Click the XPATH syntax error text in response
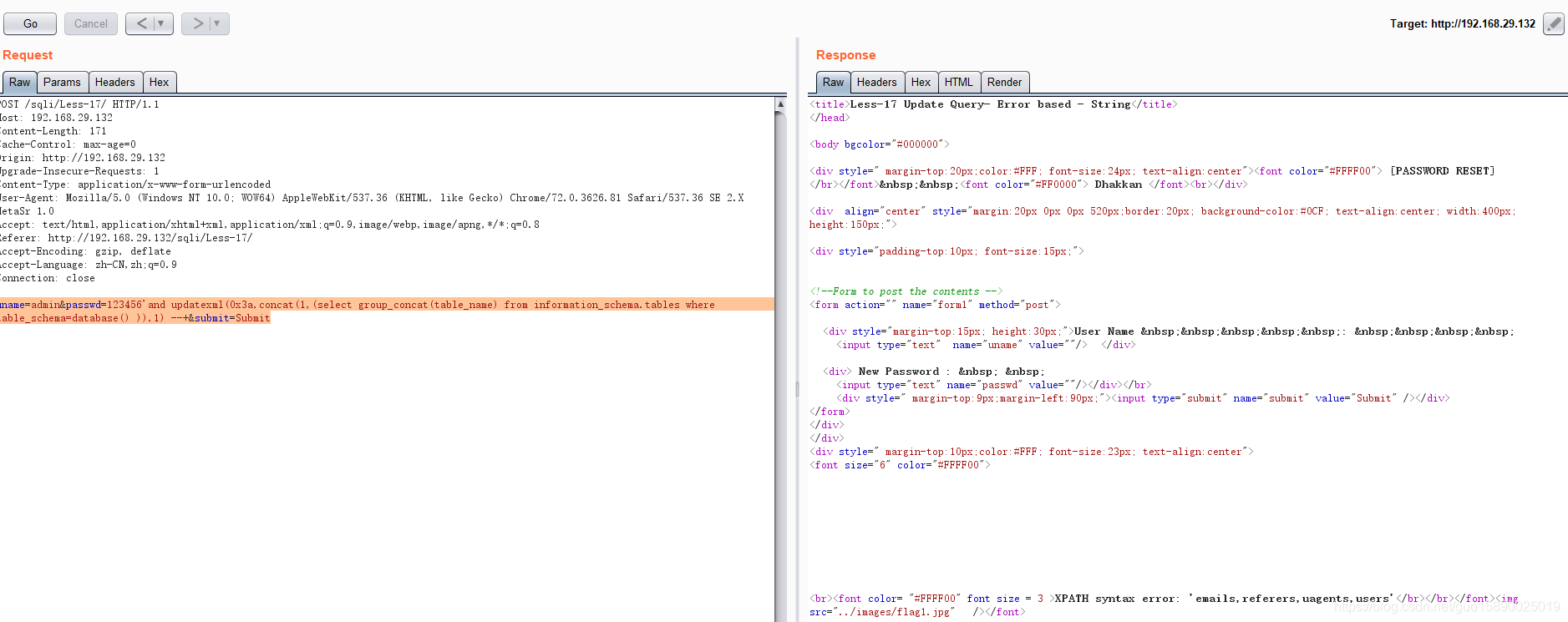 [x=1224, y=599]
